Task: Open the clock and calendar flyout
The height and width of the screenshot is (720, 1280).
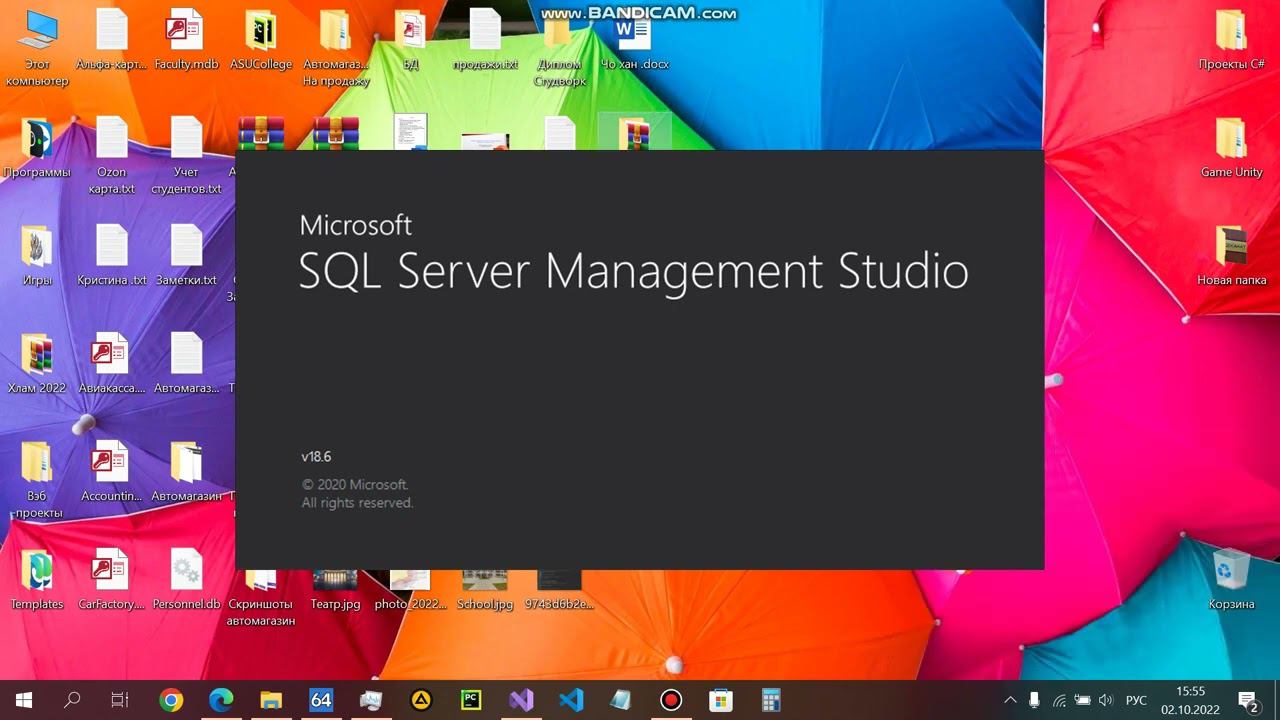Action: [x=1190, y=700]
